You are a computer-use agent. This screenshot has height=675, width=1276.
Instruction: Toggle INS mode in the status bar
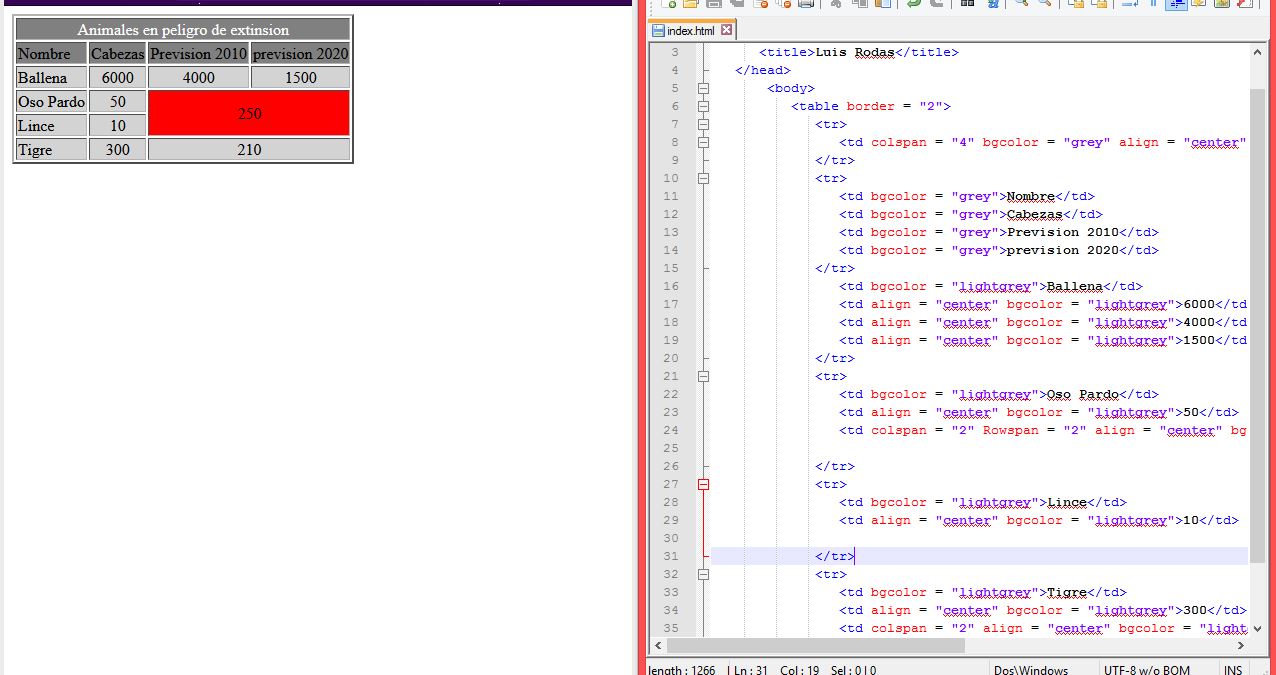tap(1233, 669)
